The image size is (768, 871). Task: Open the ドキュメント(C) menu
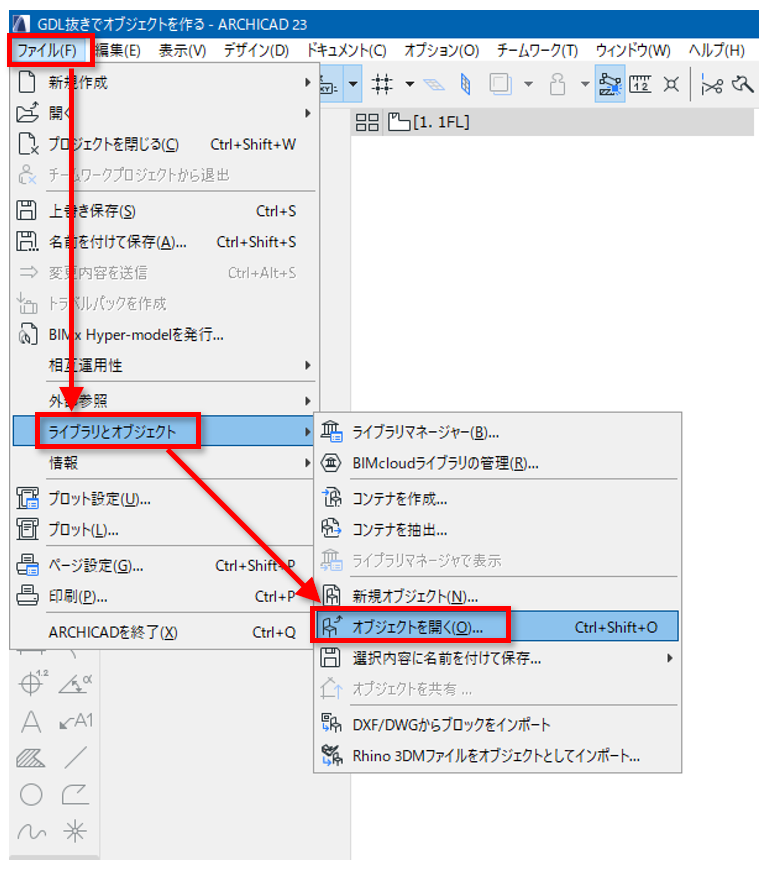coord(347,51)
